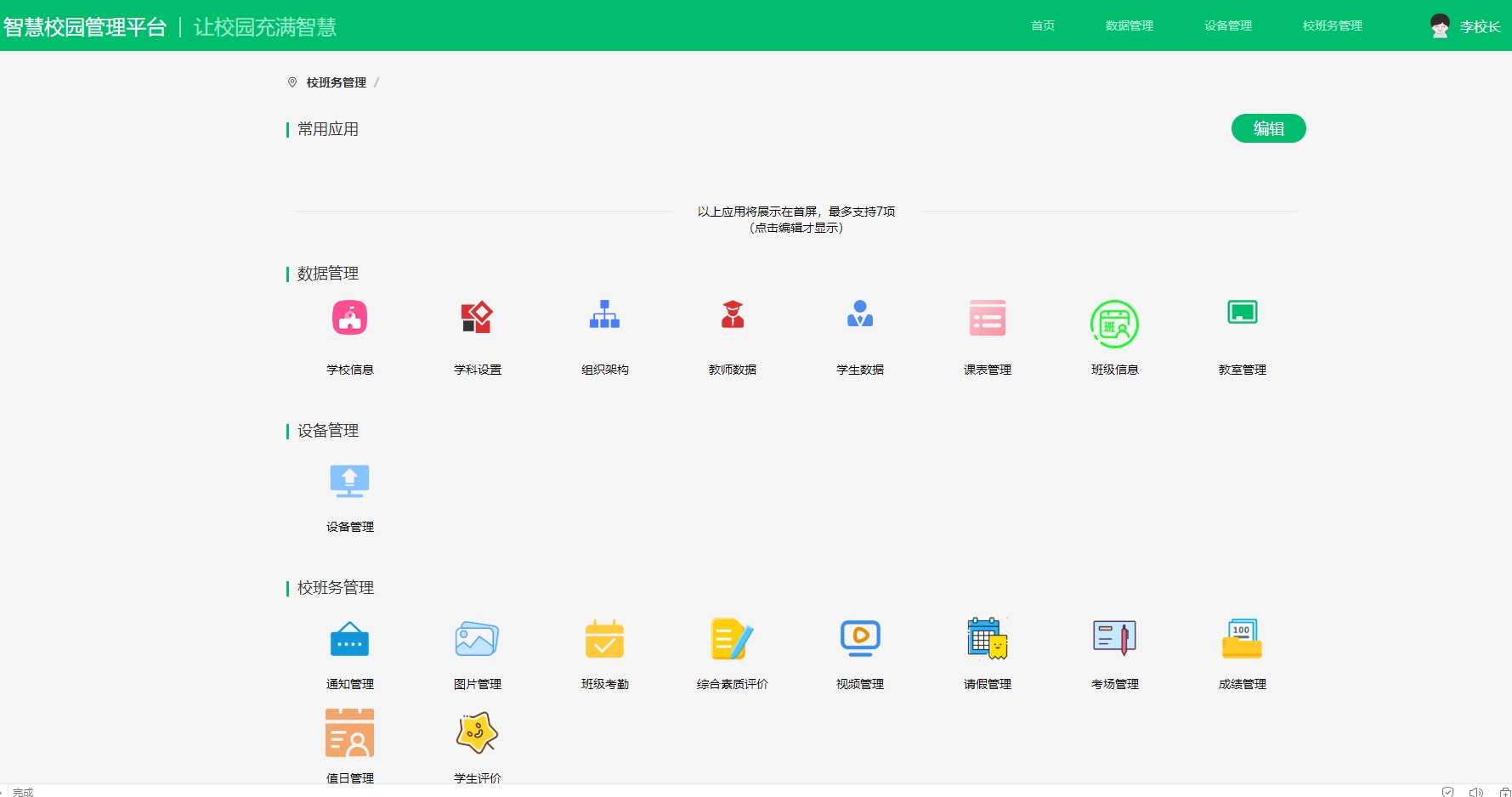
Task: Click the 课表管理 label
Action: click(988, 370)
